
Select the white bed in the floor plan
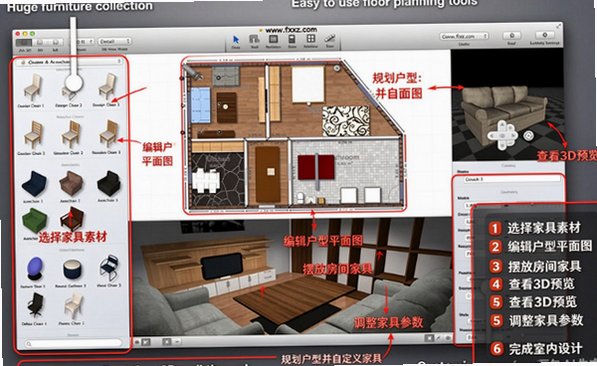(x=308, y=84)
